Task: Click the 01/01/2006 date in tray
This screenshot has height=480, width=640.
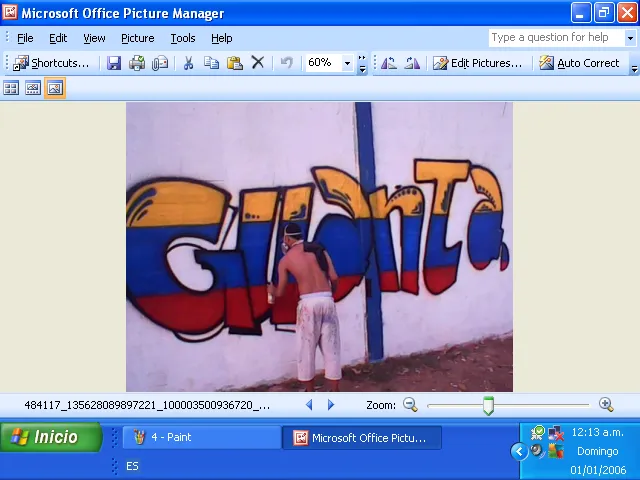Action: pyautogui.click(x=598, y=470)
